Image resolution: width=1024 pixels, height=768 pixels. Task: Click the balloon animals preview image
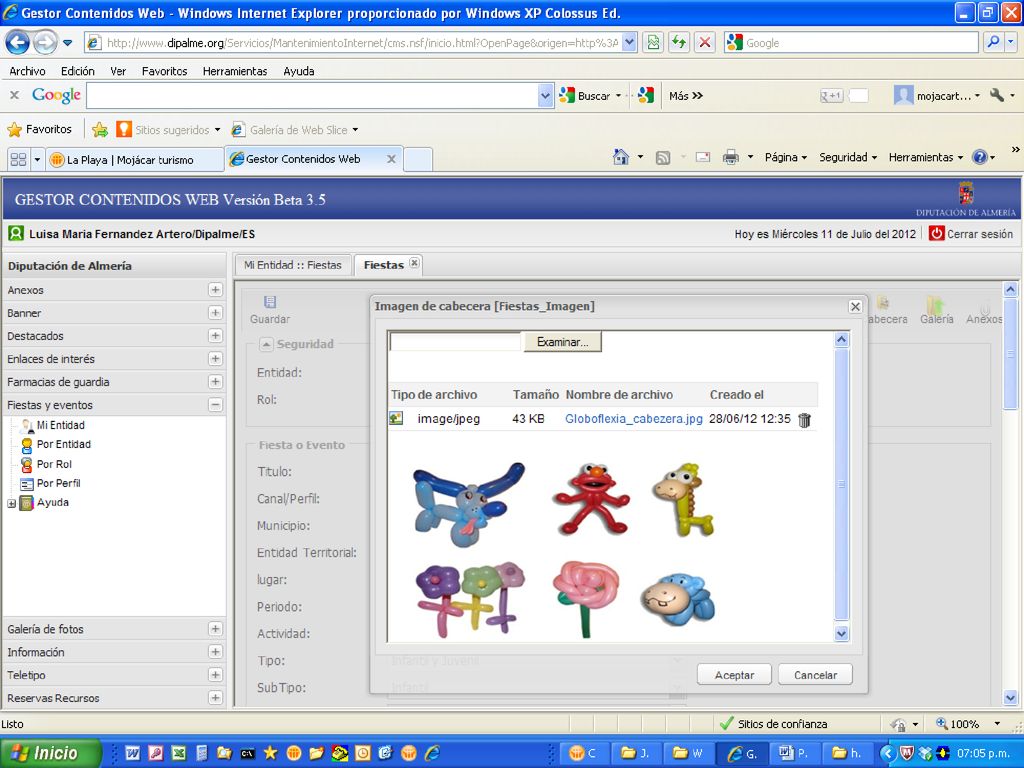click(x=566, y=550)
